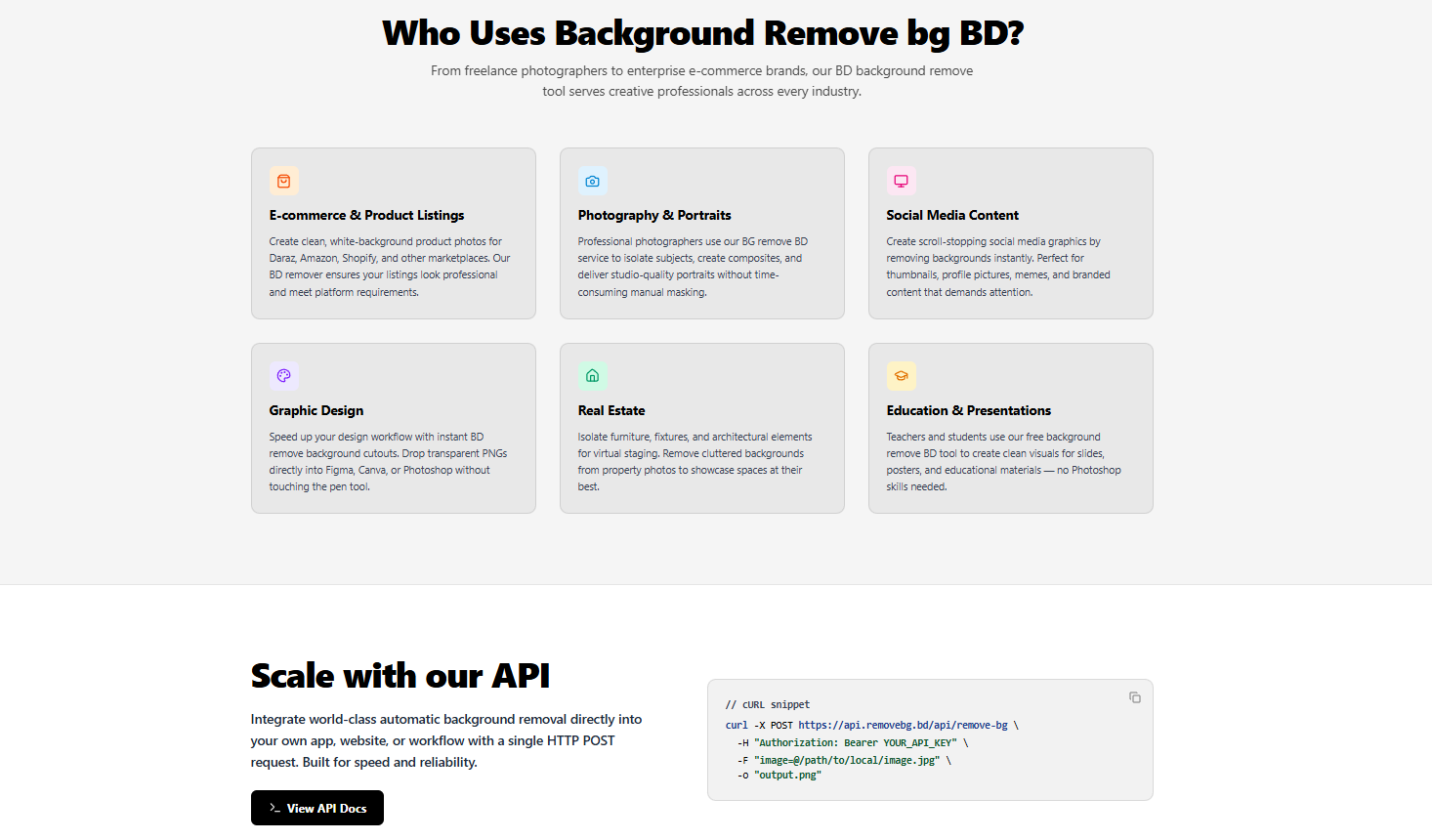Click the API endpoint URL in code snippet

click(x=902, y=726)
